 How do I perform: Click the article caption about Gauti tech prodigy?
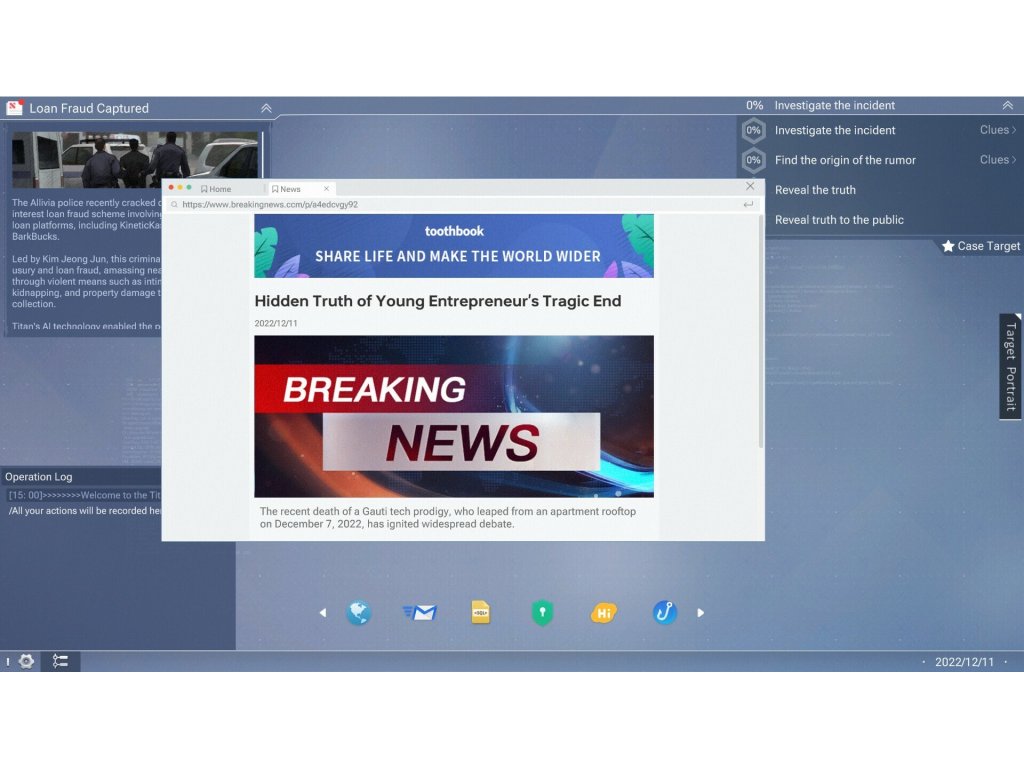(447, 517)
